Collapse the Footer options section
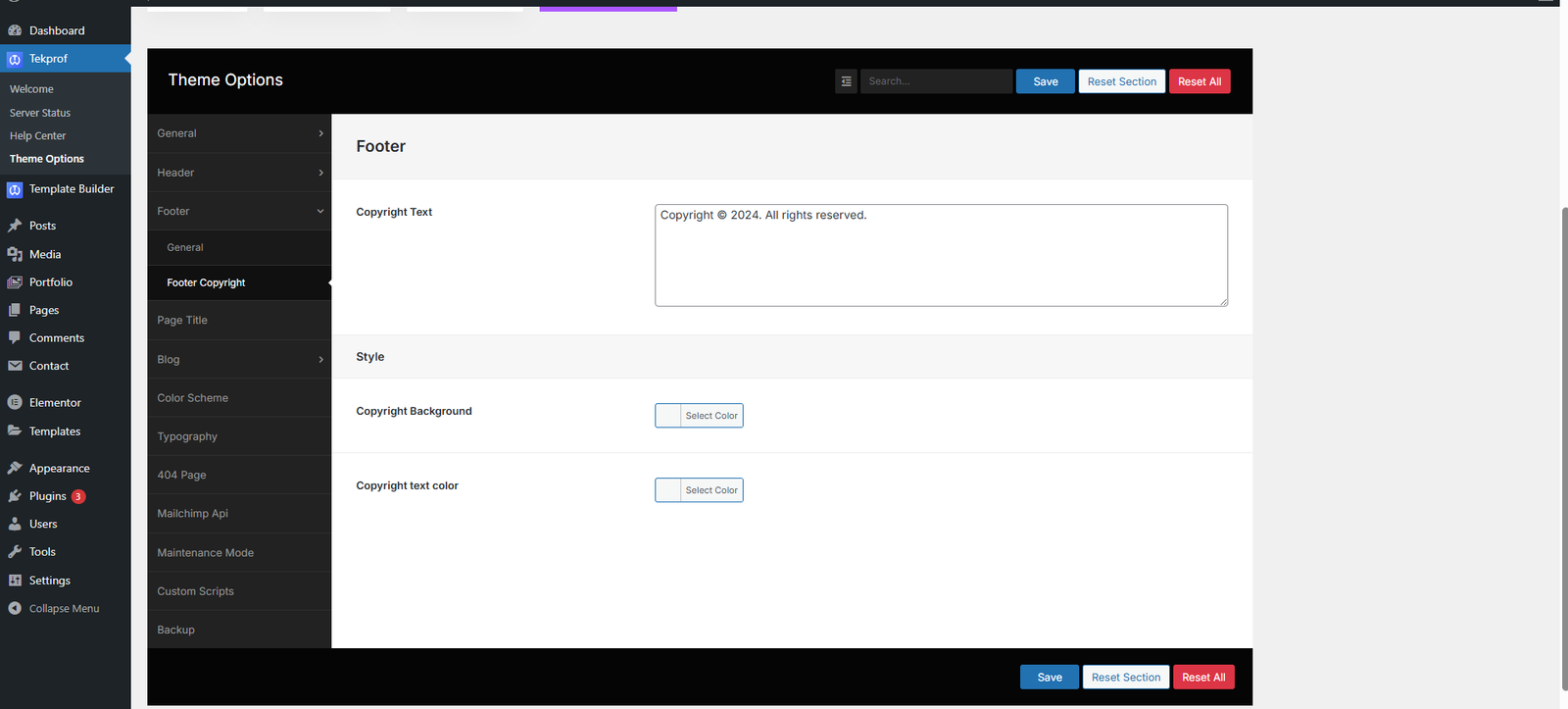This screenshot has width=1568, height=709. pos(239,211)
